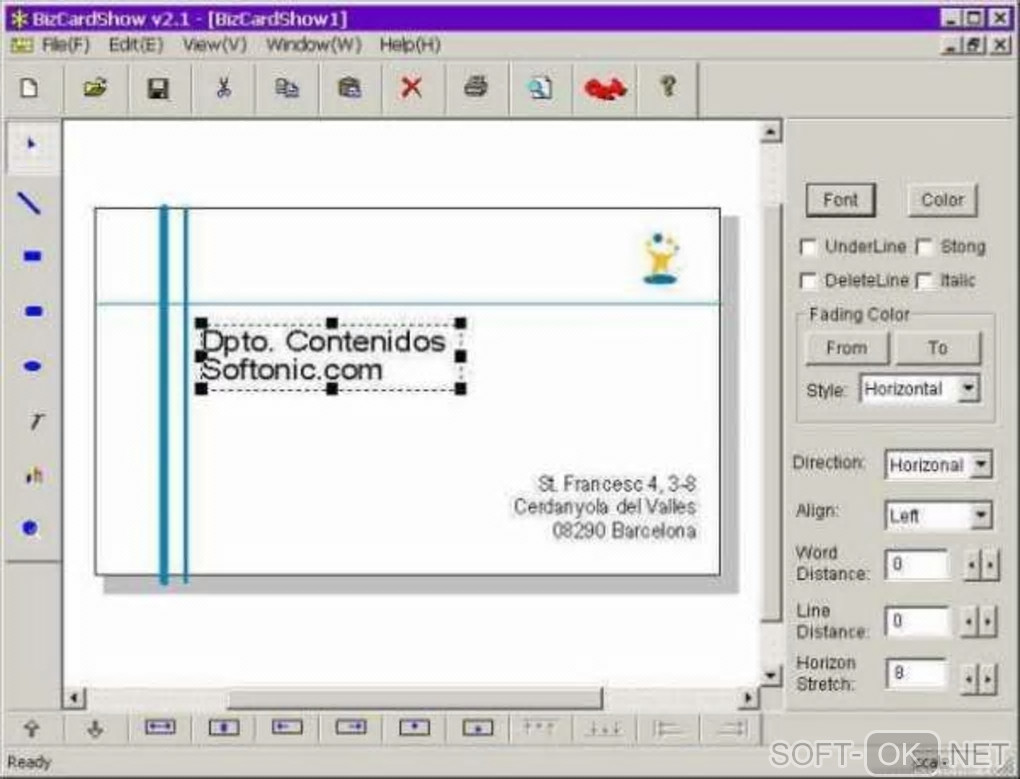The width and height of the screenshot is (1020, 779).
Task: Click the Horizon Stretch input field
Action: 916,673
